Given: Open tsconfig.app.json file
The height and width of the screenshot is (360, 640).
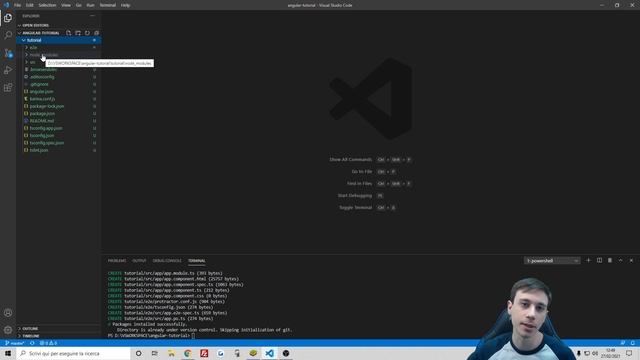Looking at the screenshot, I should point(59,129).
